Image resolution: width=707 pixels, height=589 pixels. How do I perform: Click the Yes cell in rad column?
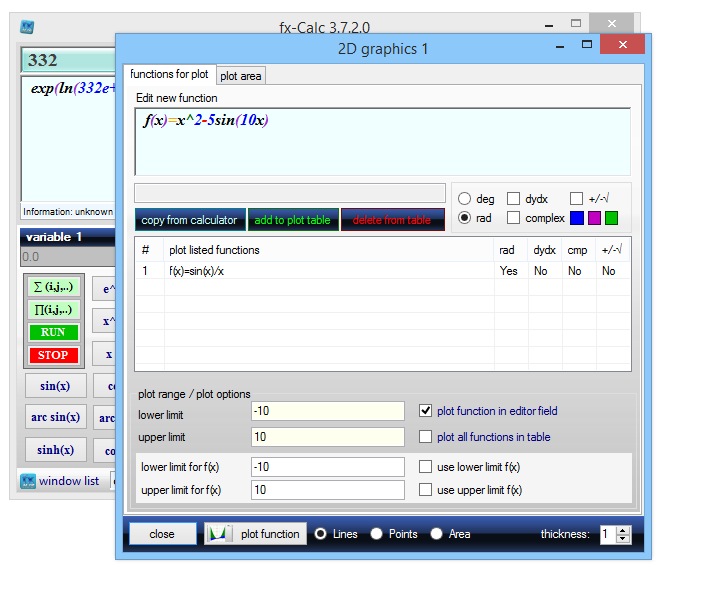pos(509,271)
